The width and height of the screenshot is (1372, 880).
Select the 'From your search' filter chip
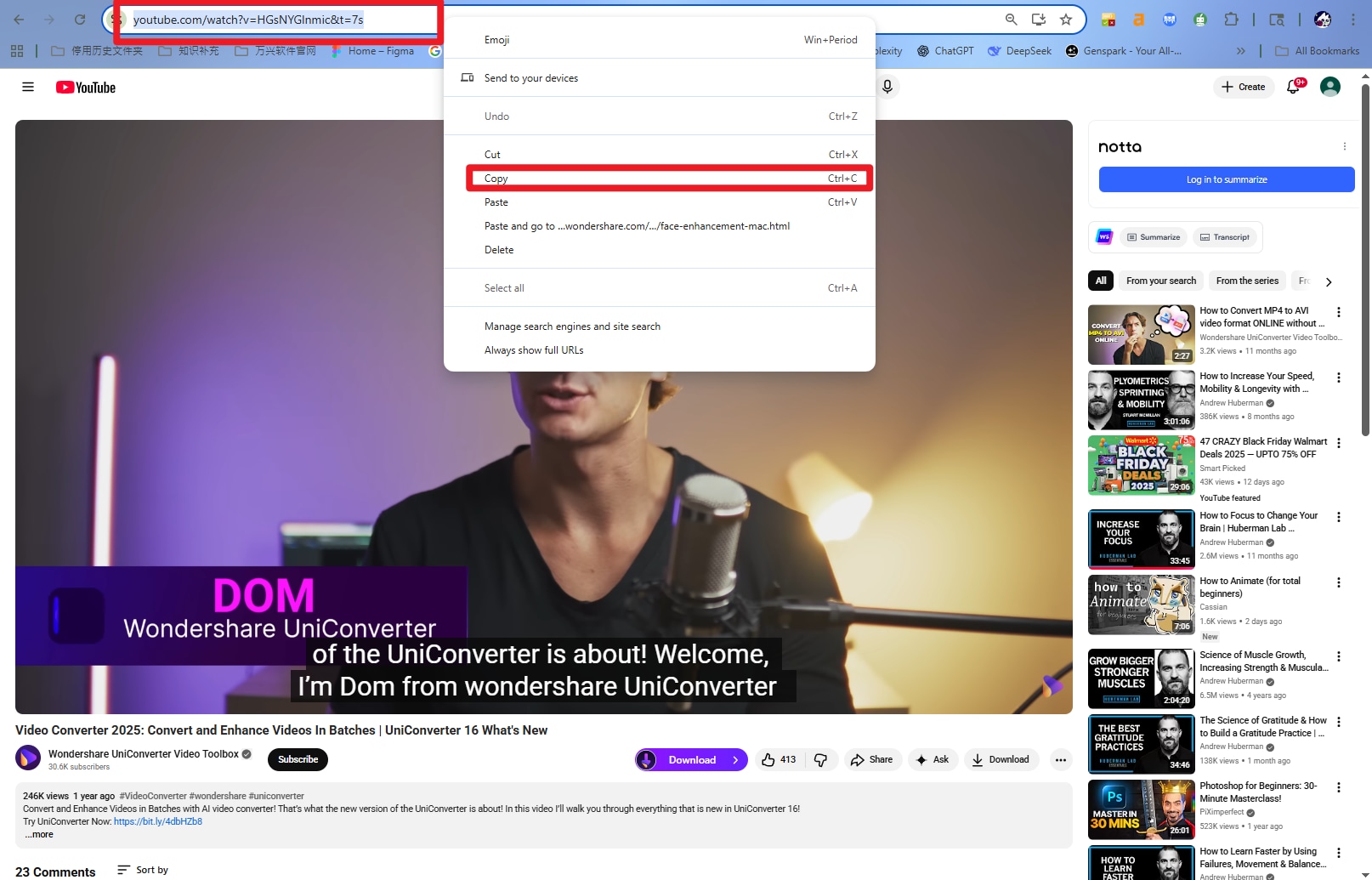[1160, 281]
